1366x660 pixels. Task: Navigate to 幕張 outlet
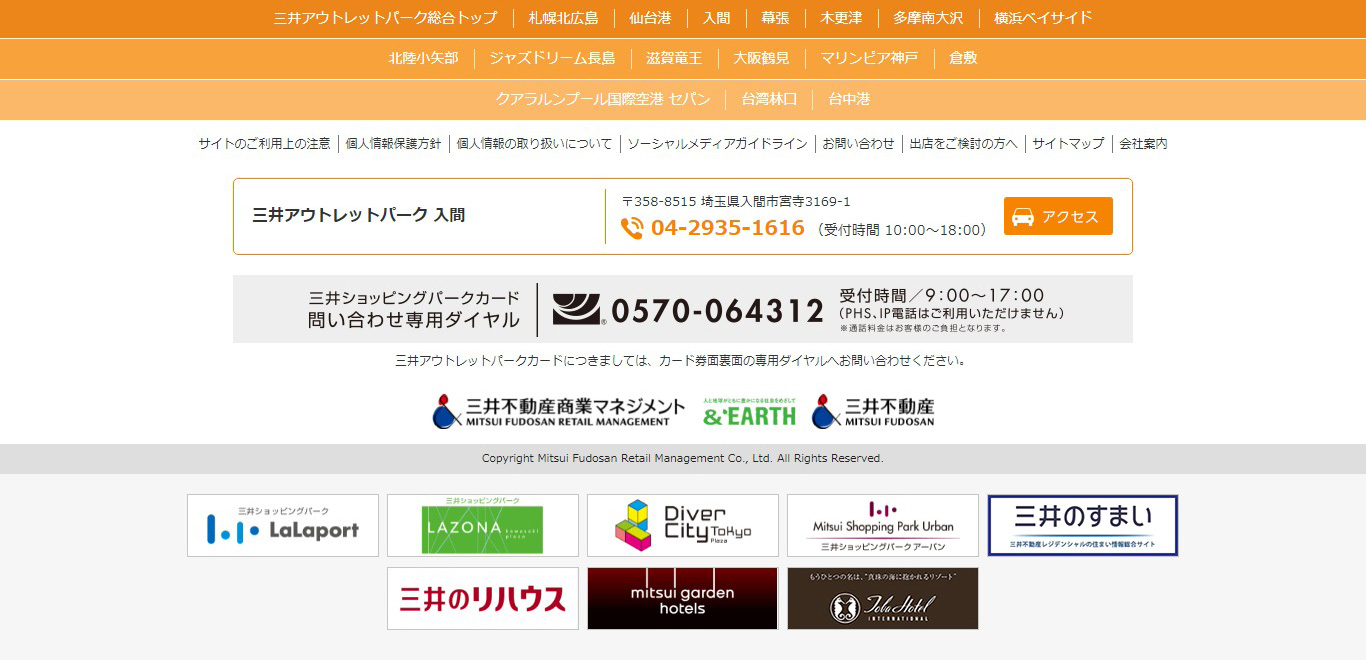pyautogui.click(x=775, y=18)
